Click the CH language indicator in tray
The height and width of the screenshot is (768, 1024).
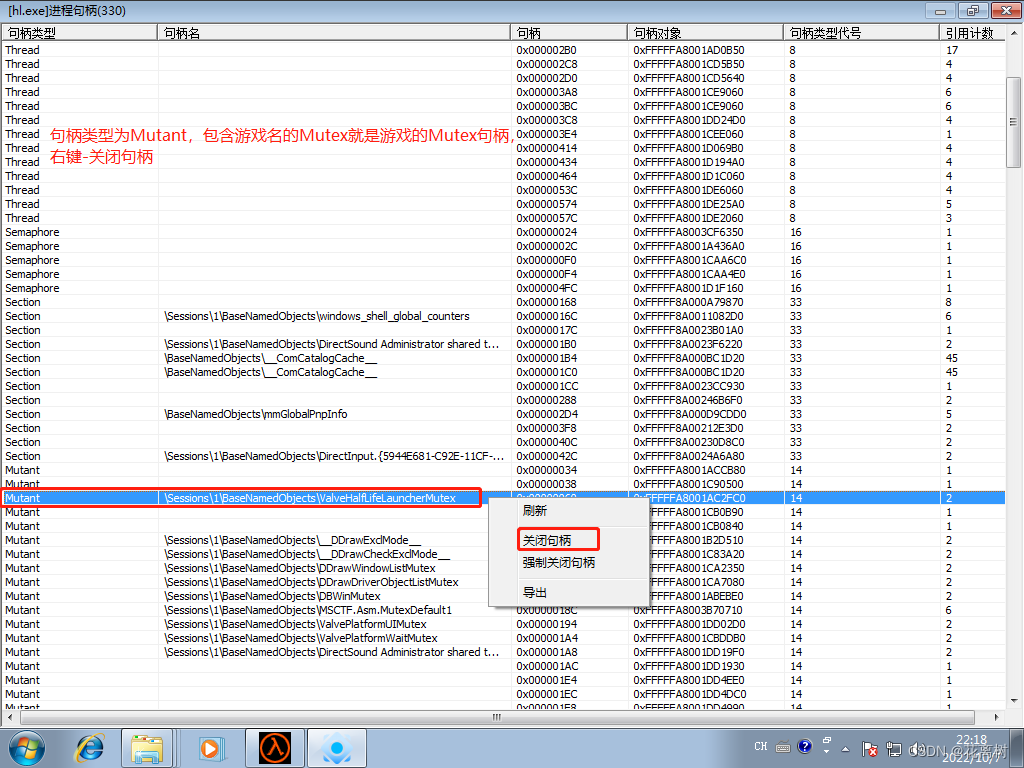[x=761, y=746]
